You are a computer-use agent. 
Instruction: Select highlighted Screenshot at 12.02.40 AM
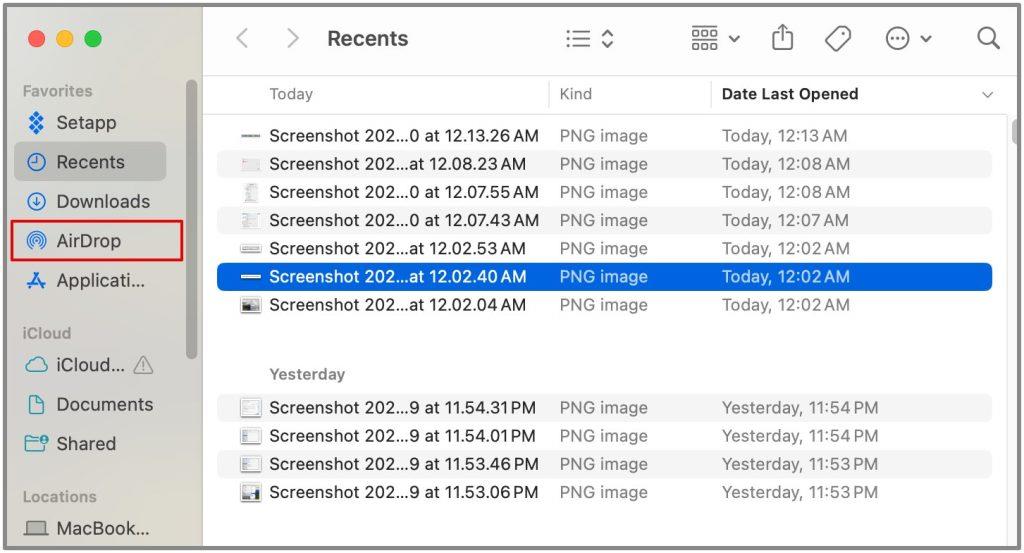coord(604,277)
